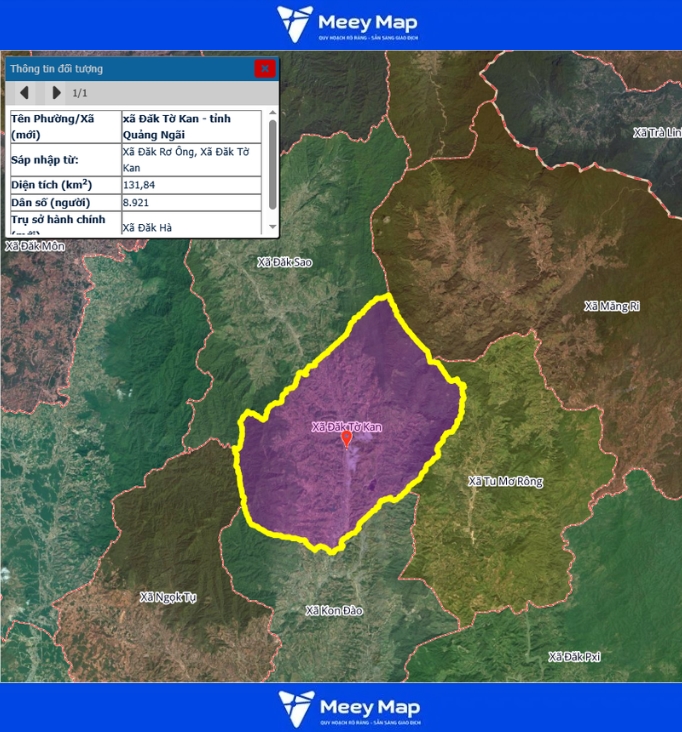Select Xã Măng Ri commune on map
This screenshot has height=732, width=682.
click(611, 306)
